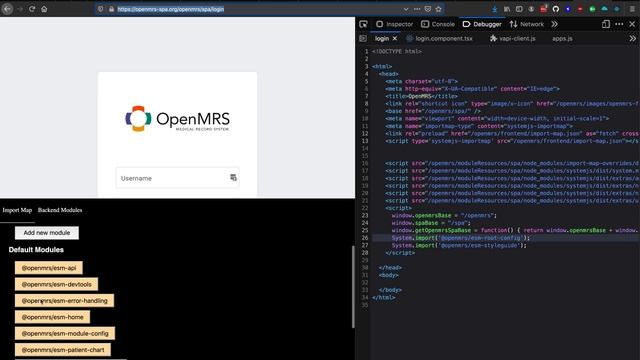The width and height of the screenshot is (640, 360).
Task: Switch to the Debugger tab
Action: pyautogui.click(x=482, y=24)
